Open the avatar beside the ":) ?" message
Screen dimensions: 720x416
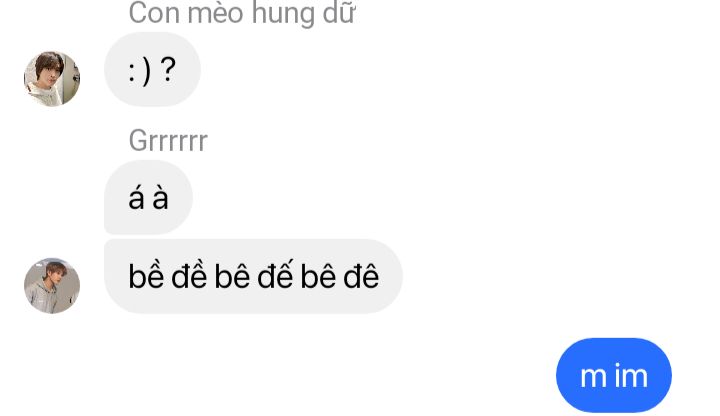click(52, 79)
